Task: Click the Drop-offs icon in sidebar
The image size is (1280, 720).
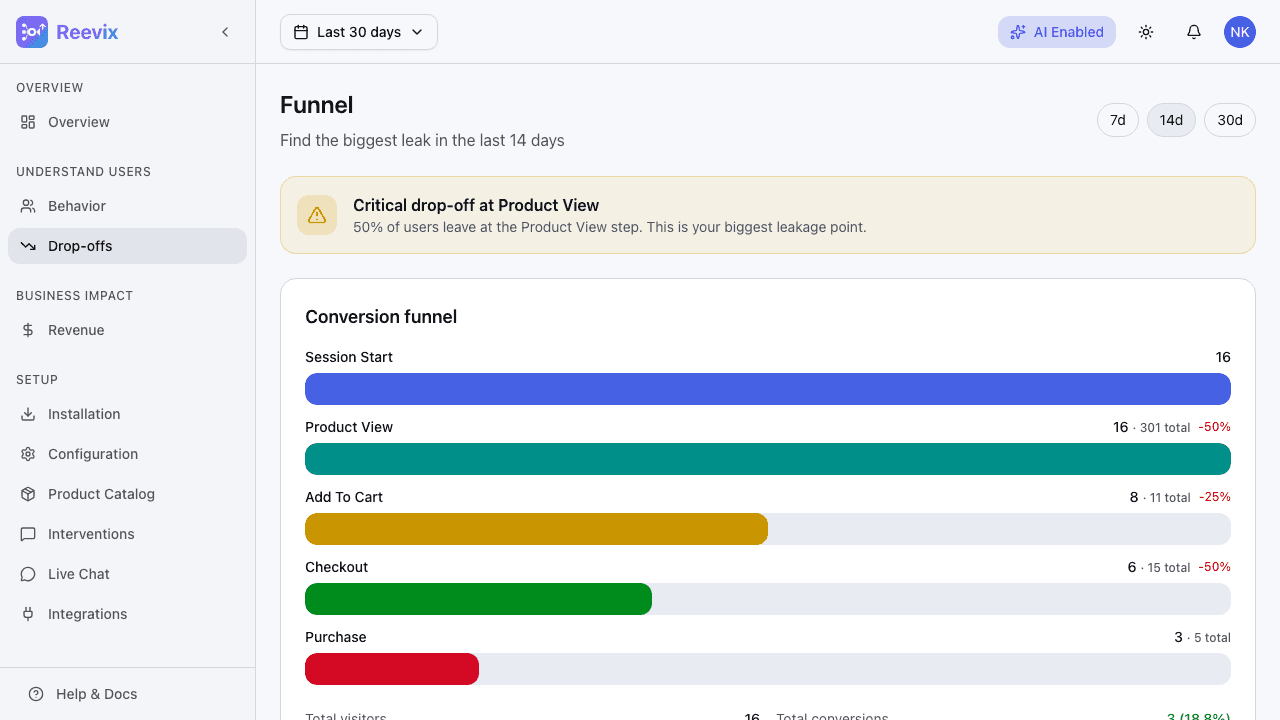Action: pyautogui.click(x=28, y=245)
